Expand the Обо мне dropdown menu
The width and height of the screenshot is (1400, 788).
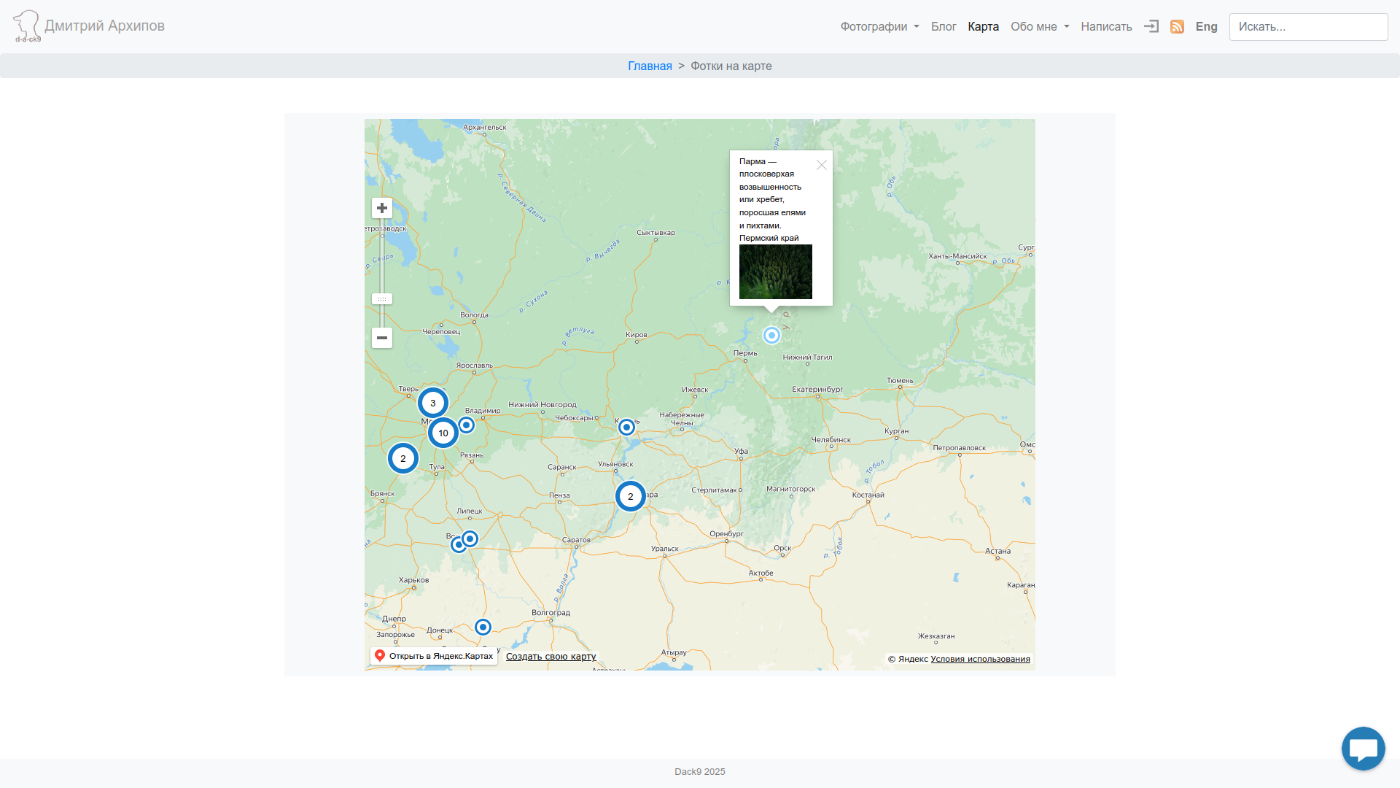[1040, 27]
